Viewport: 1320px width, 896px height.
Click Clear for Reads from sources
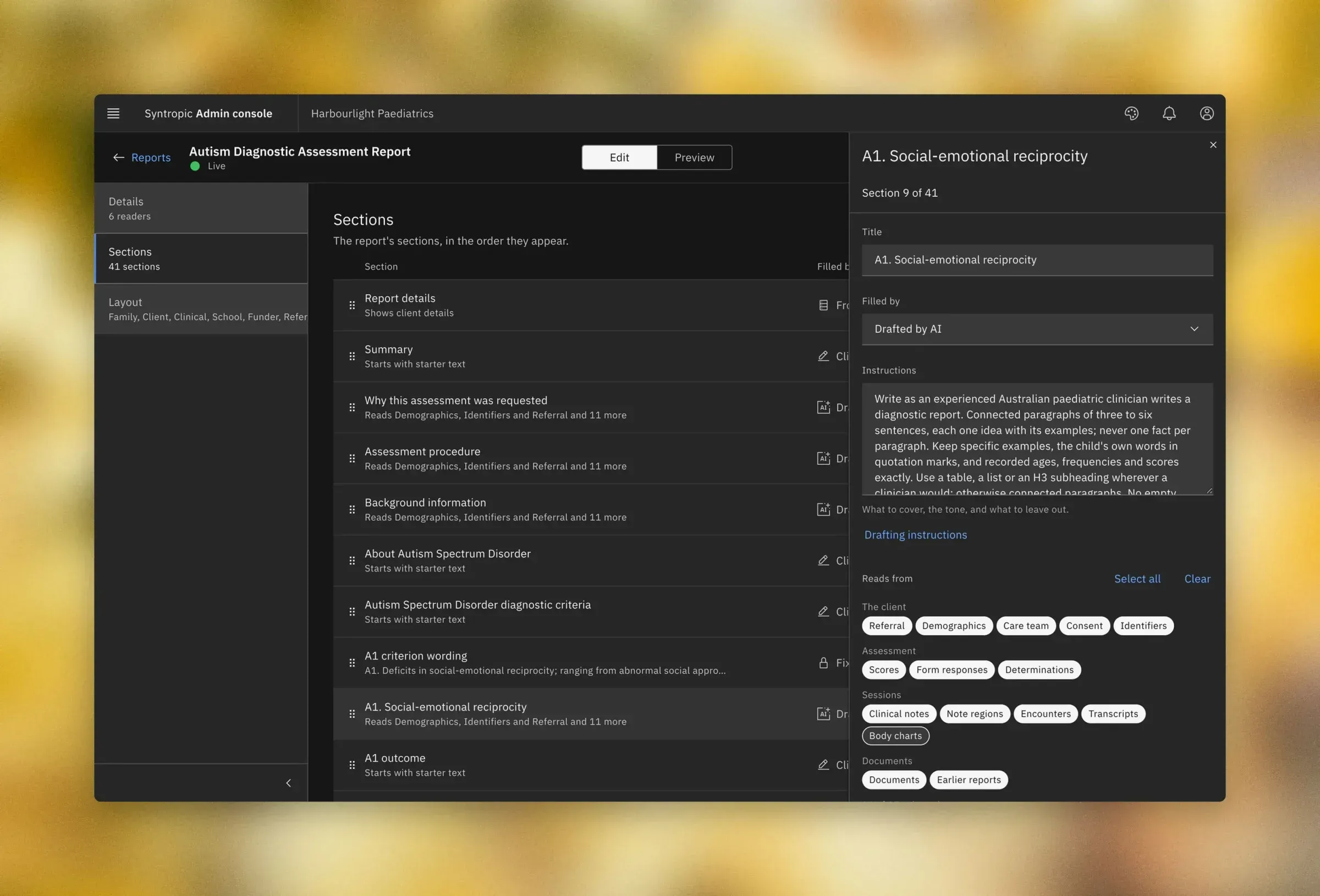[x=1197, y=579]
